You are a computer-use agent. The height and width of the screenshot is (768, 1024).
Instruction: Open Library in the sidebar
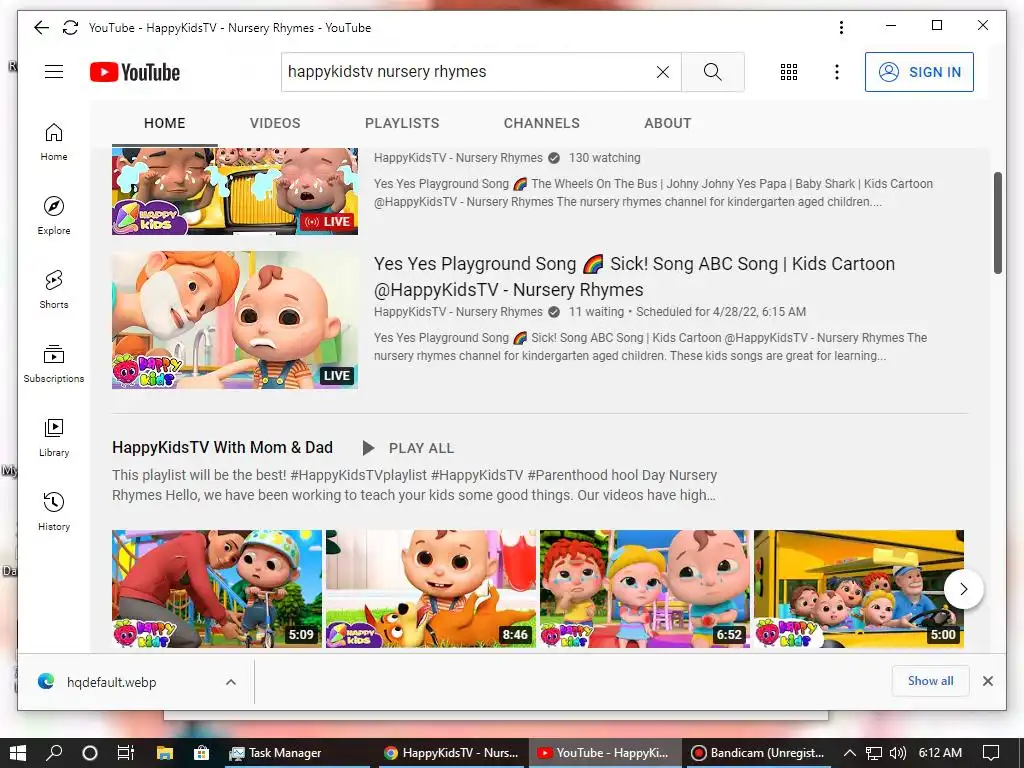pos(54,438)
